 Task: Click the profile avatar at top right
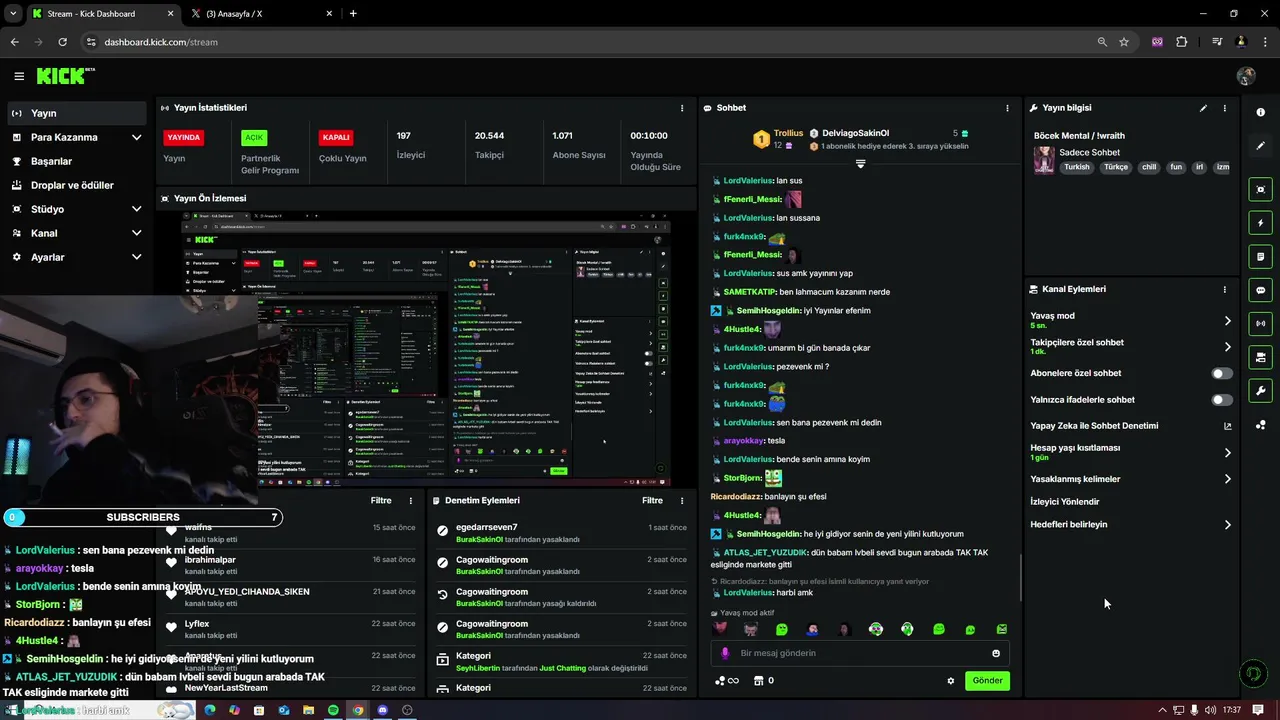1246,76
